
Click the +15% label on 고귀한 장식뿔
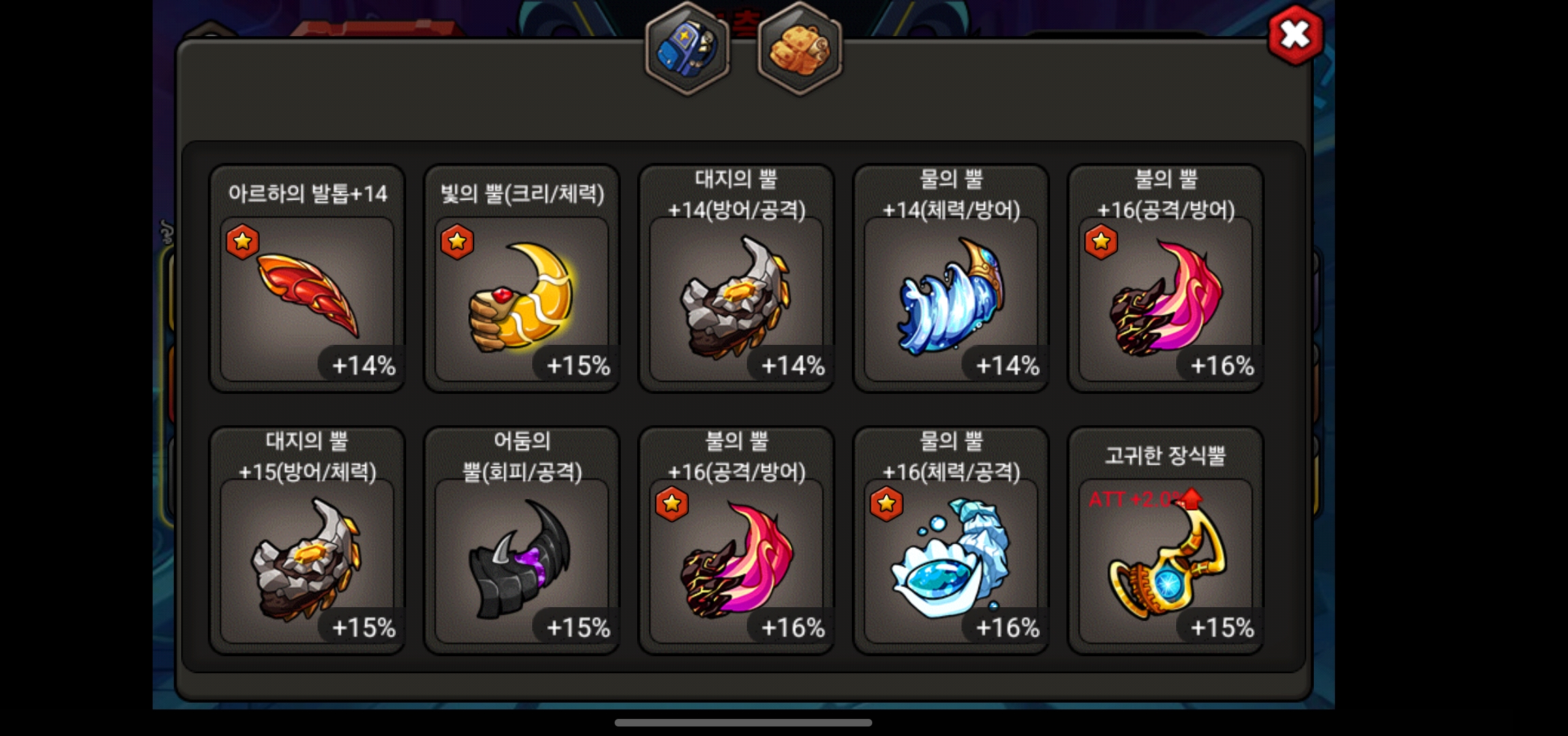[1222, 628]
